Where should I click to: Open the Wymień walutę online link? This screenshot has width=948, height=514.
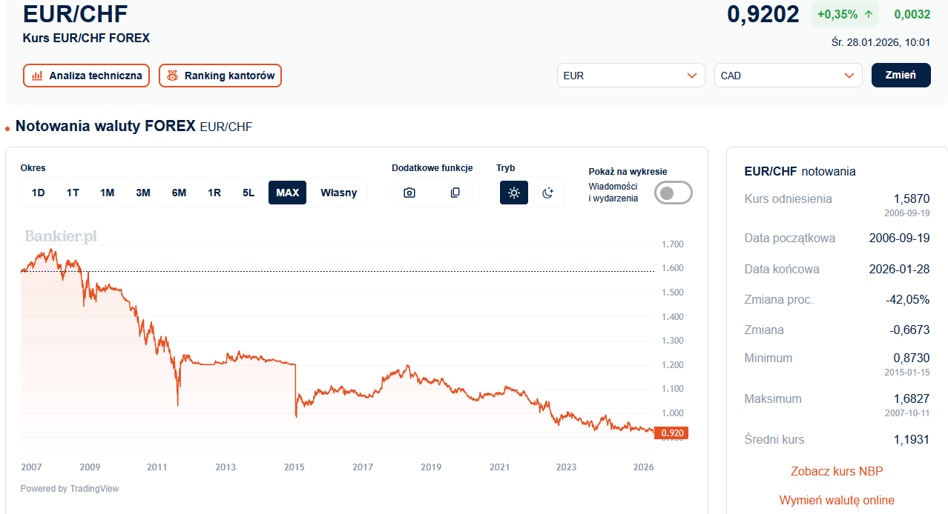(837, 500)
